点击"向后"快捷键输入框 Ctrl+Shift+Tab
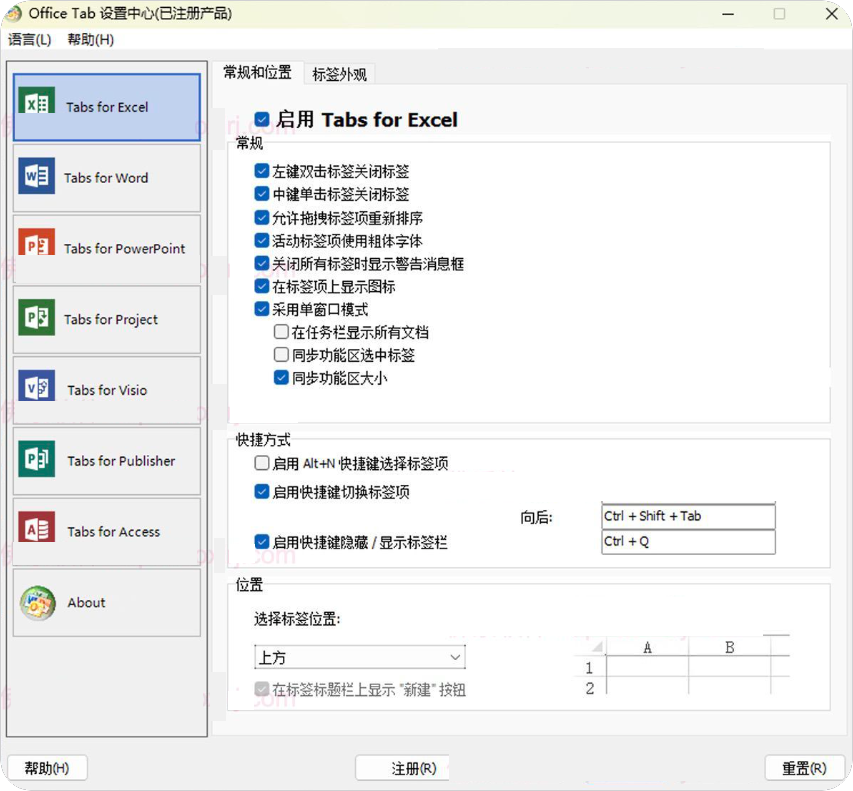Screen dimensions: 853x791 [x=688, y=516]
